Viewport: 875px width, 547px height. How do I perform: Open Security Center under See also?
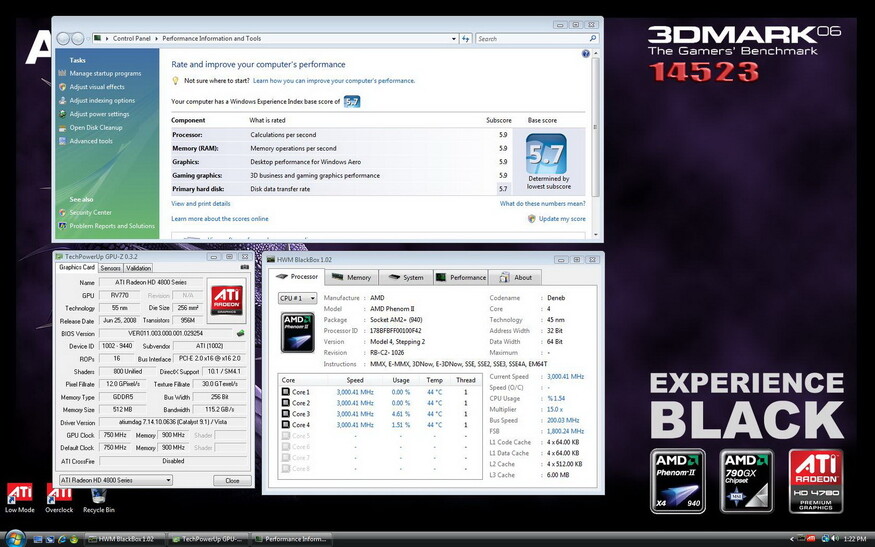click(x=90, y=213)
